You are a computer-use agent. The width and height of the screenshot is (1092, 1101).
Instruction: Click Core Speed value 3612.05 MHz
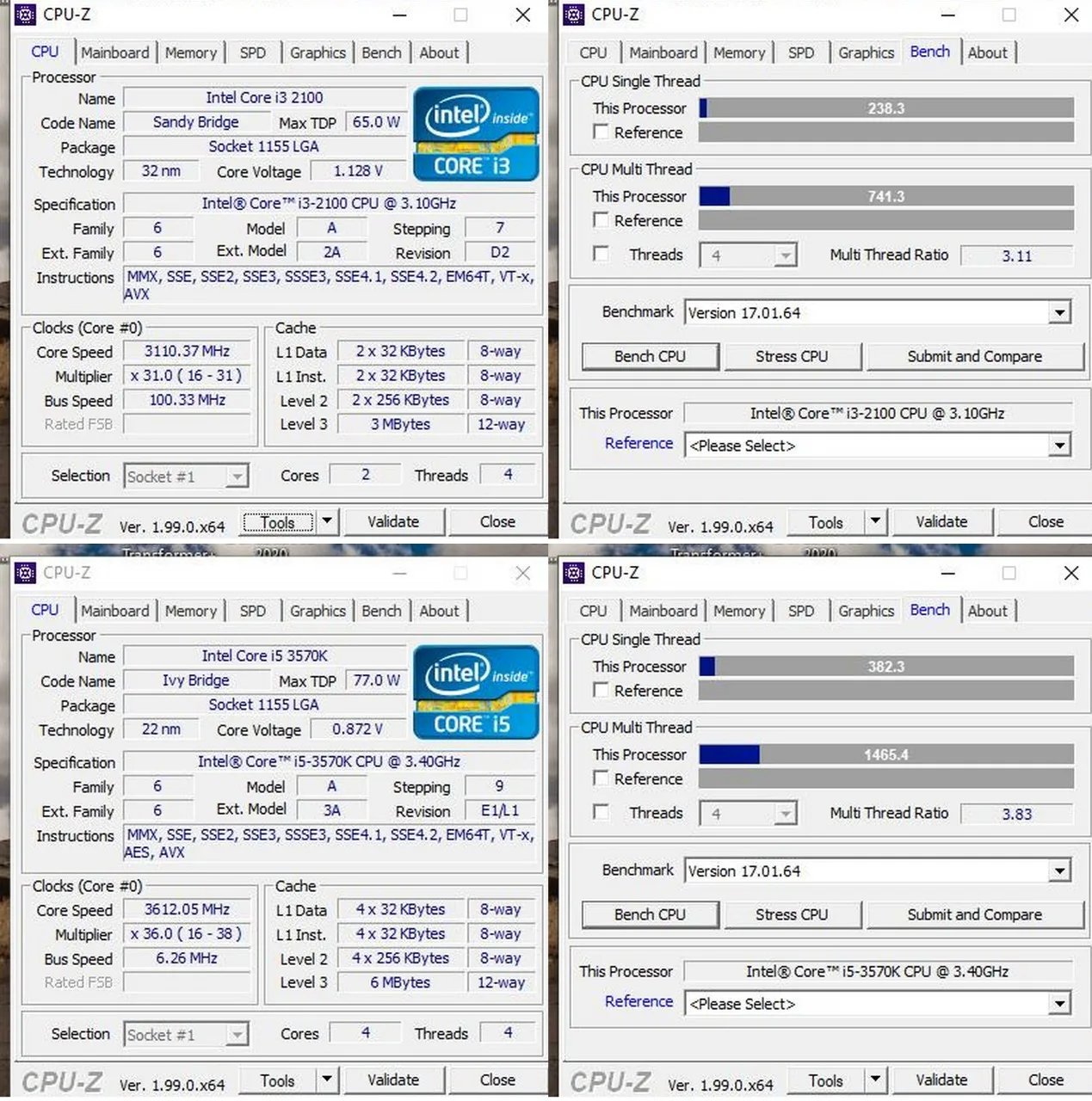[187, 909]
